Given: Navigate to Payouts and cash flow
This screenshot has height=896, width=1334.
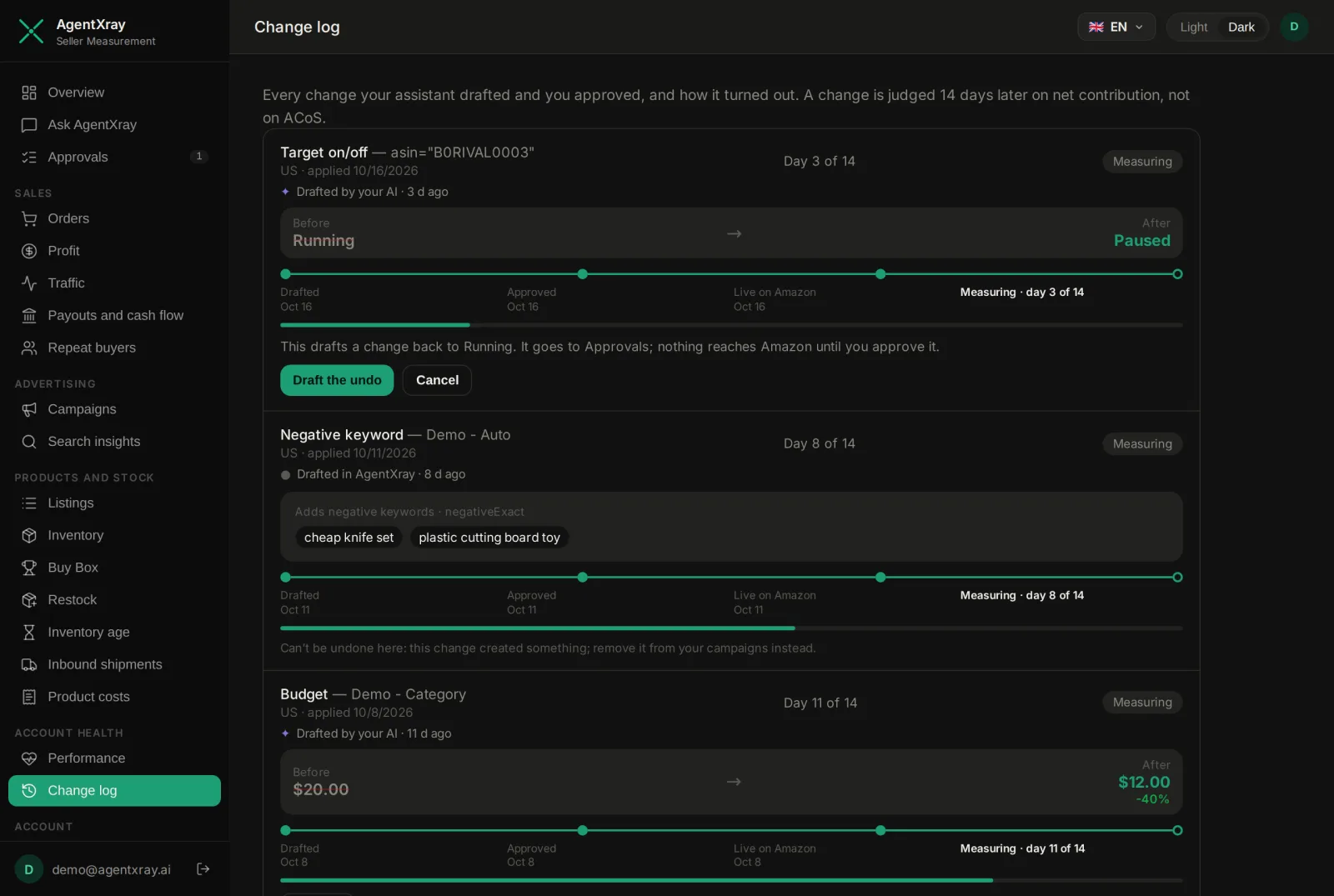Looking at the screenshot, I should [114, 316].
